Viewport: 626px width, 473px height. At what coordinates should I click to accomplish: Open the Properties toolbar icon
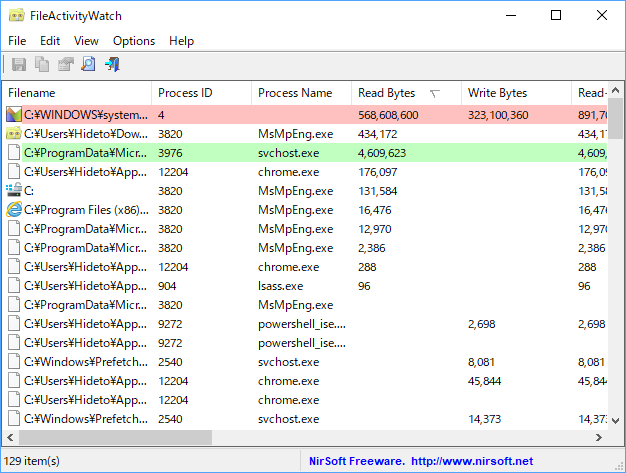[65, 64]
